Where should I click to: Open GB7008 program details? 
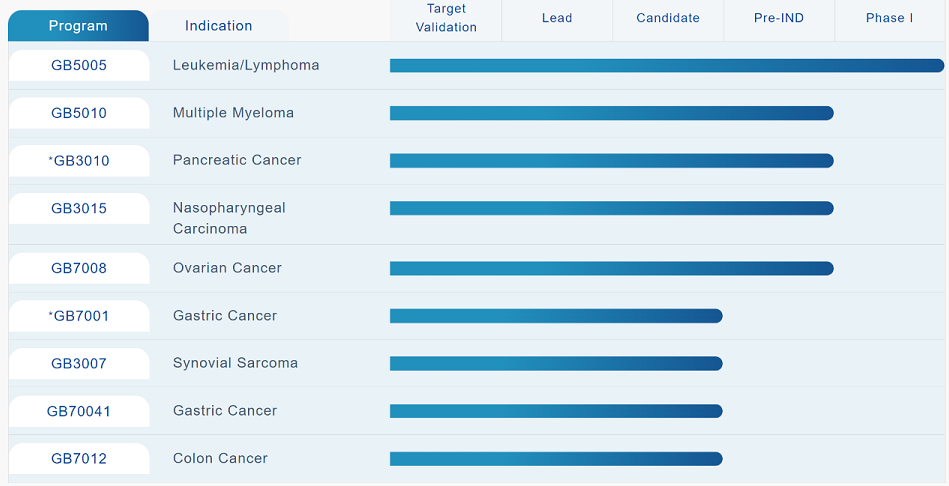pos(79,268)
